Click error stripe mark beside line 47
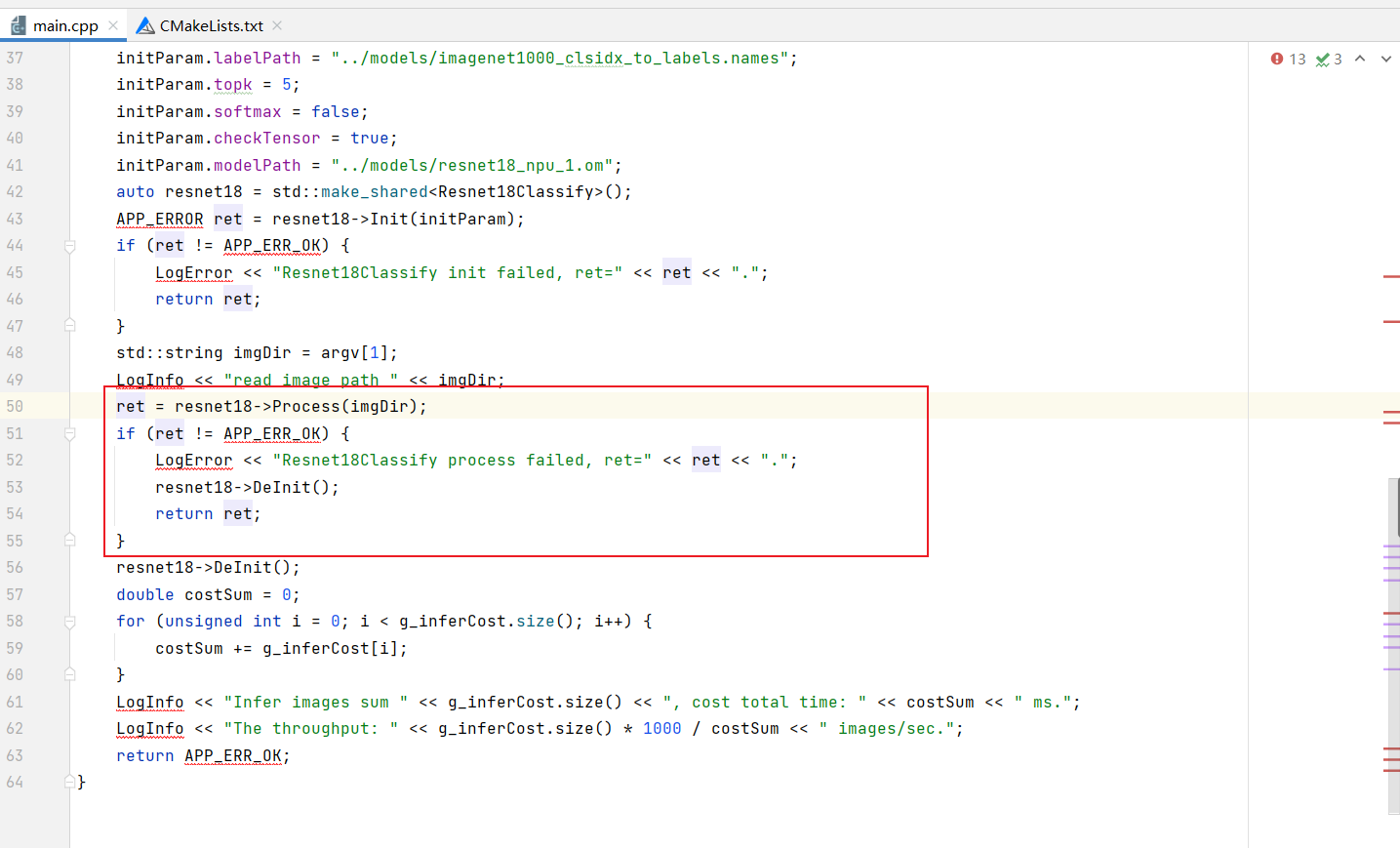Image resolution: width=1400 pixels, height=848 pixels. (1391, 321)
